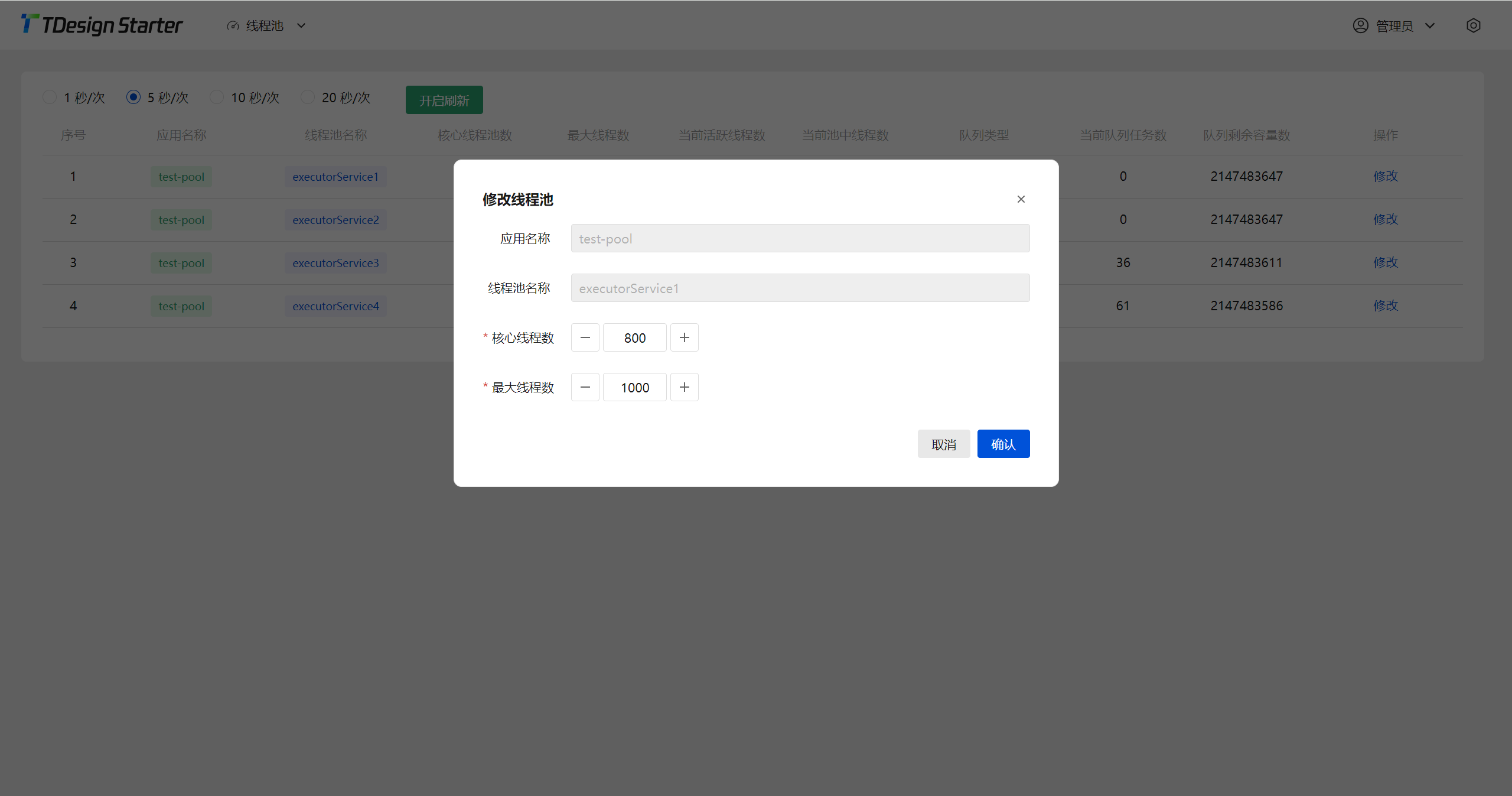Click 修改 link in row 3
Image resolution: width=1512 pixels, height=796 pixels.
tap(1385, 262)
